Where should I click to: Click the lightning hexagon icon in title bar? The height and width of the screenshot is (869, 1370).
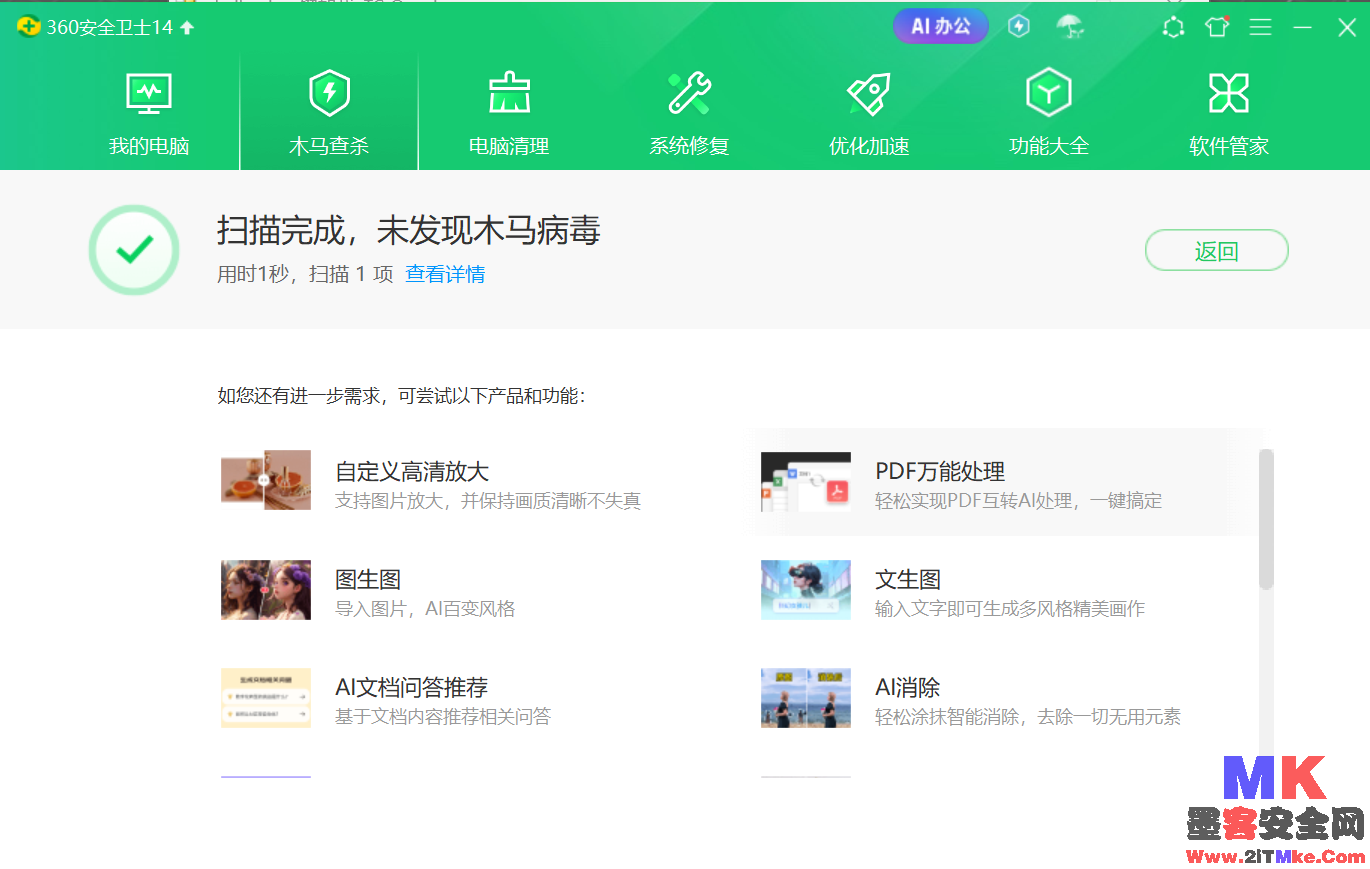click(x=1019, y=27)
